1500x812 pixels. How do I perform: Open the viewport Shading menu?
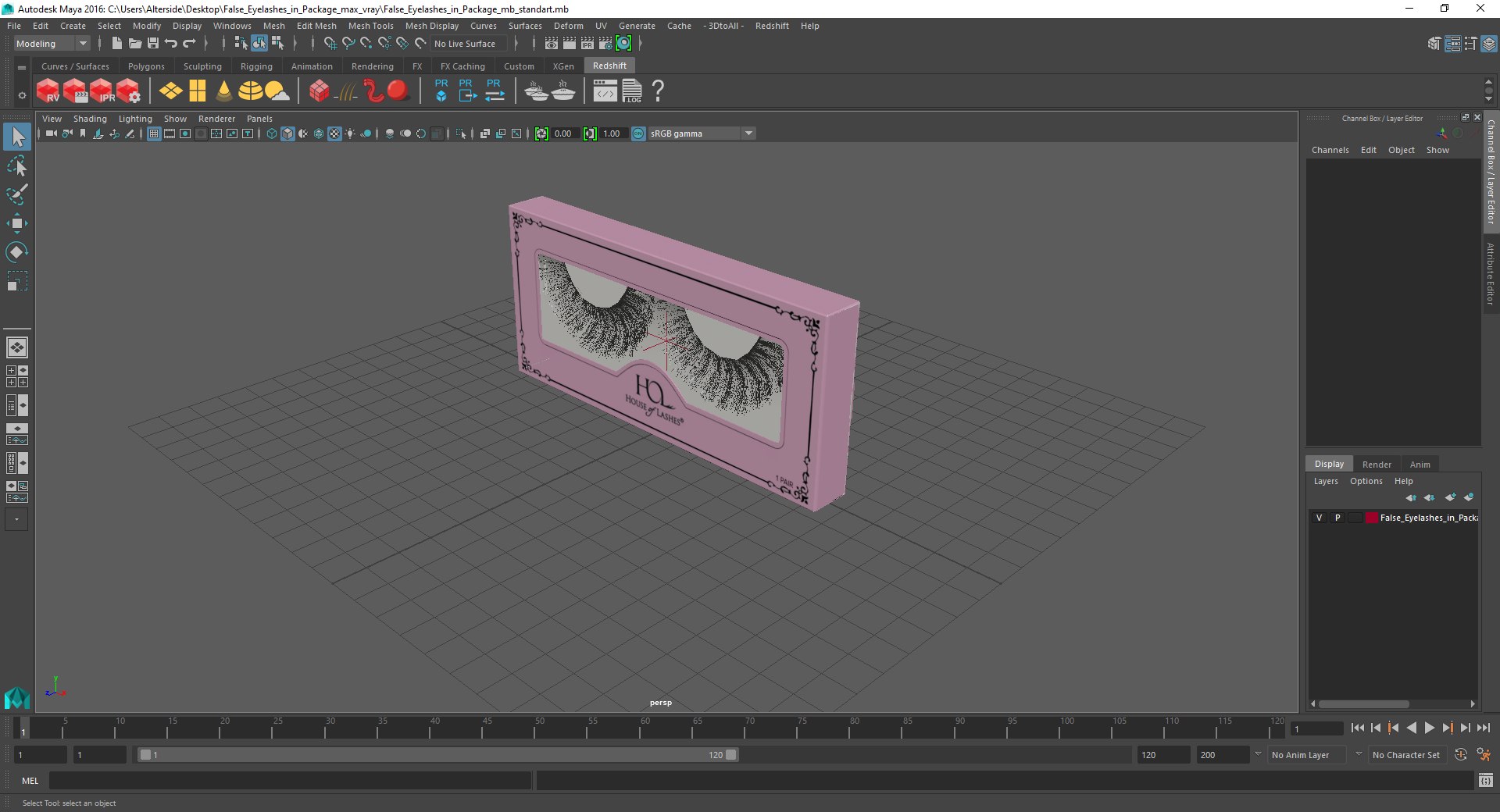90,119
